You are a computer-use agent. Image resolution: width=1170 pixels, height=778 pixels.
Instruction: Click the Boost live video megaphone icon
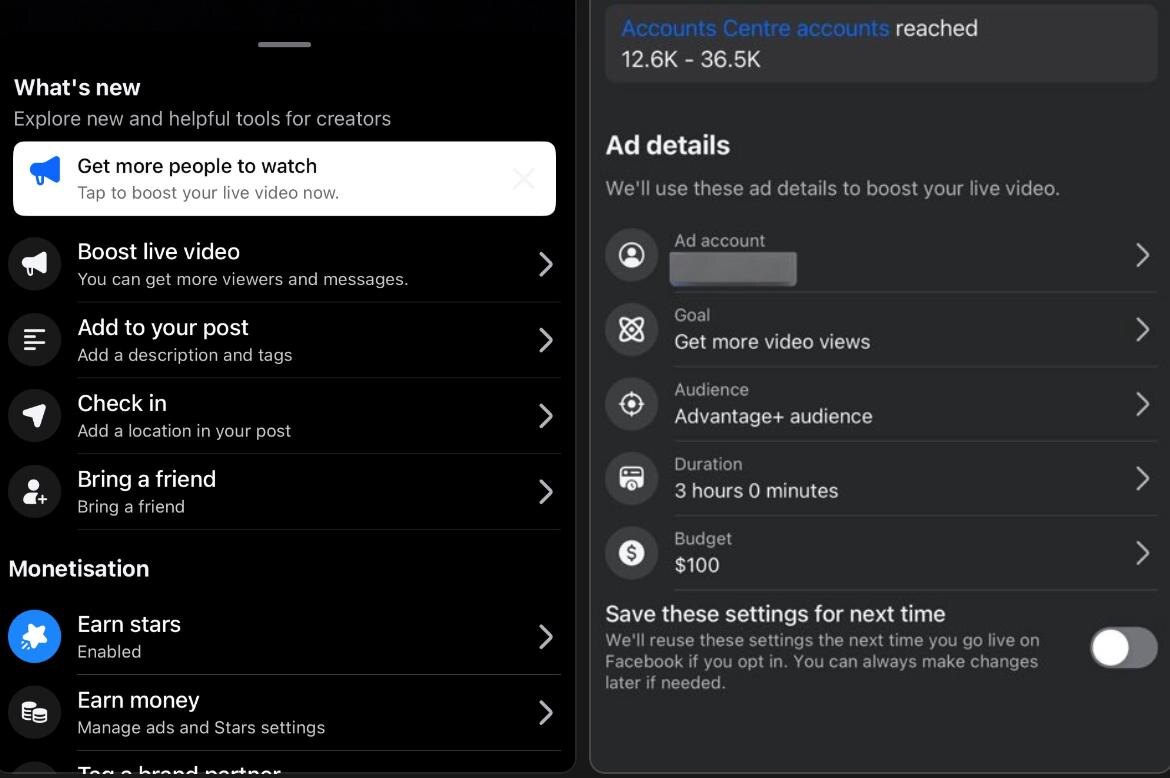pos(34,264)
